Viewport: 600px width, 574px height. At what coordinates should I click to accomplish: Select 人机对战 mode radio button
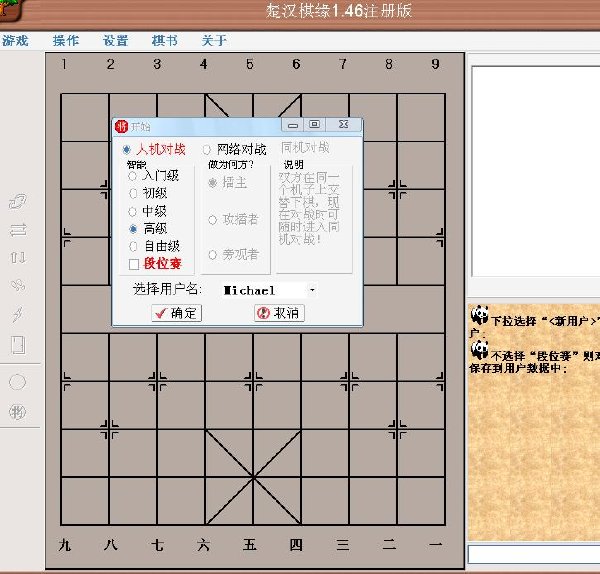click(126, 150)
